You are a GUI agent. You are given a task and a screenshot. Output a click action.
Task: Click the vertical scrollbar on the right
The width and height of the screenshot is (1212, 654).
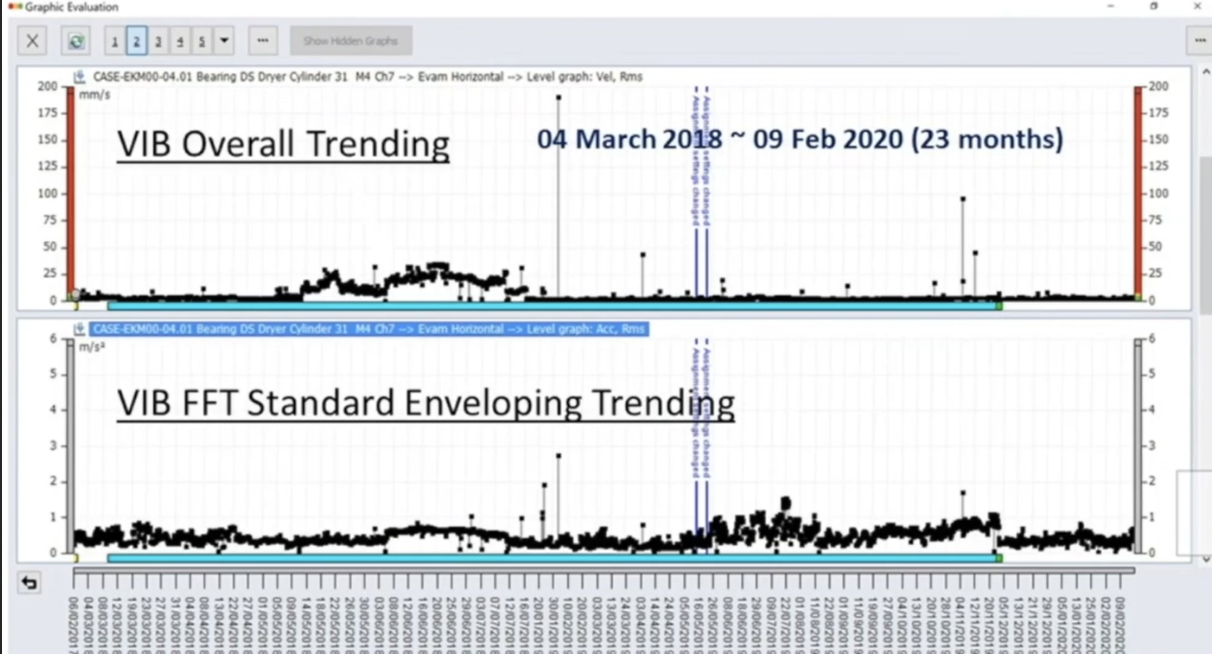pyautogui.click(x=1205, y=230)
